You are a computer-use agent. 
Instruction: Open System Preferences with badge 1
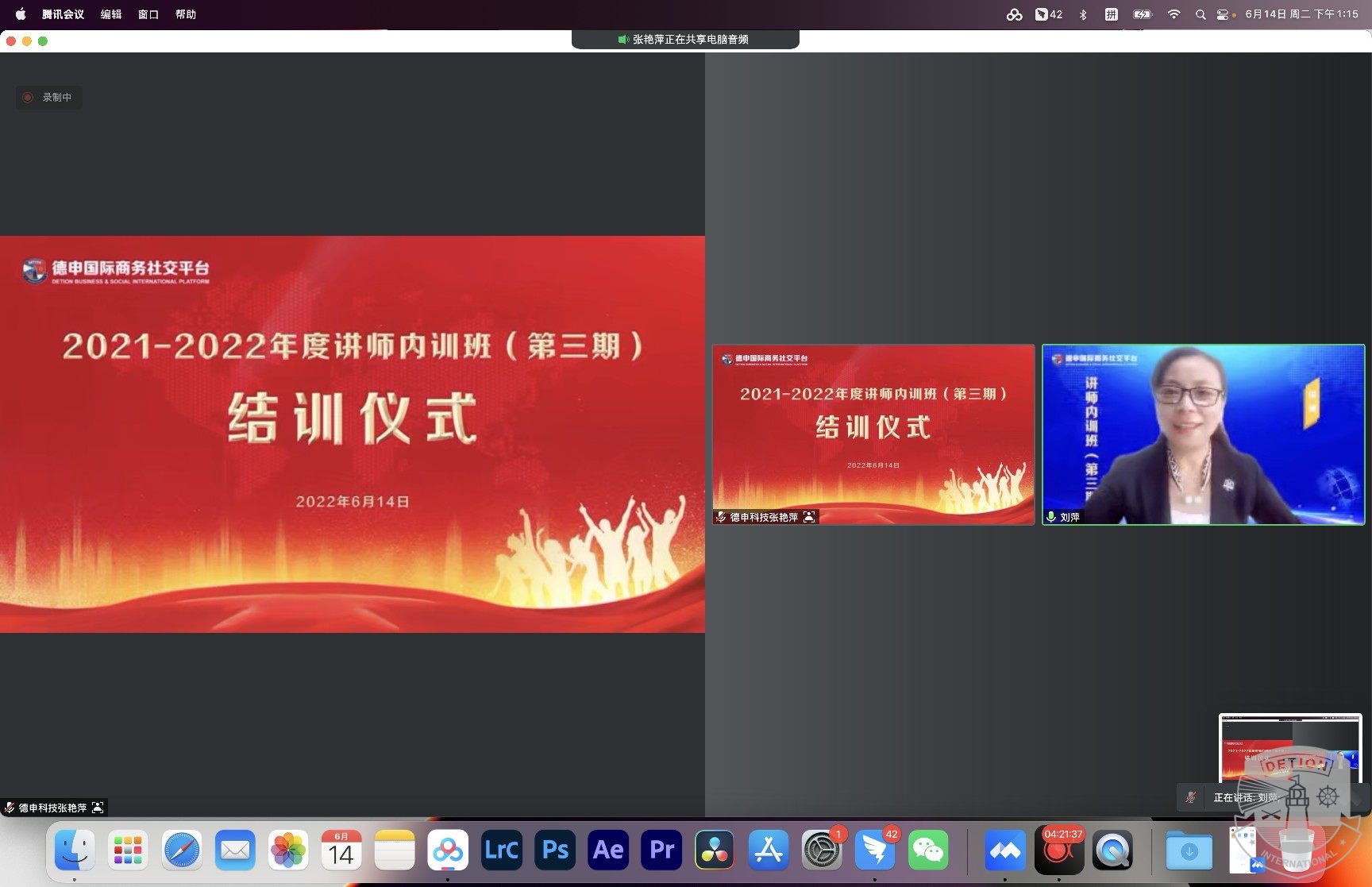pos(822,850)
